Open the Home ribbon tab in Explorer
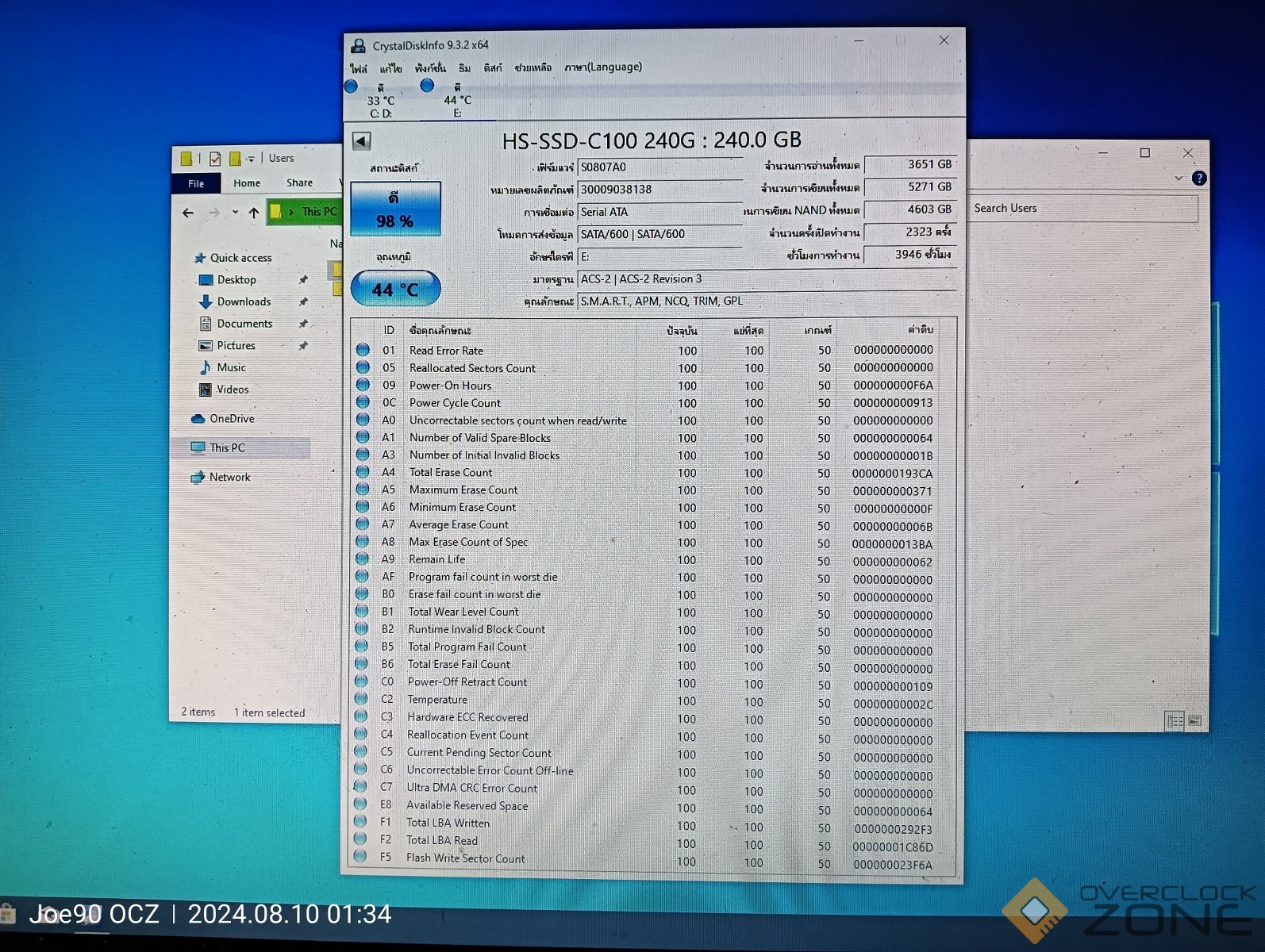This screenshot has width=1265, height=952. (247, 183)
